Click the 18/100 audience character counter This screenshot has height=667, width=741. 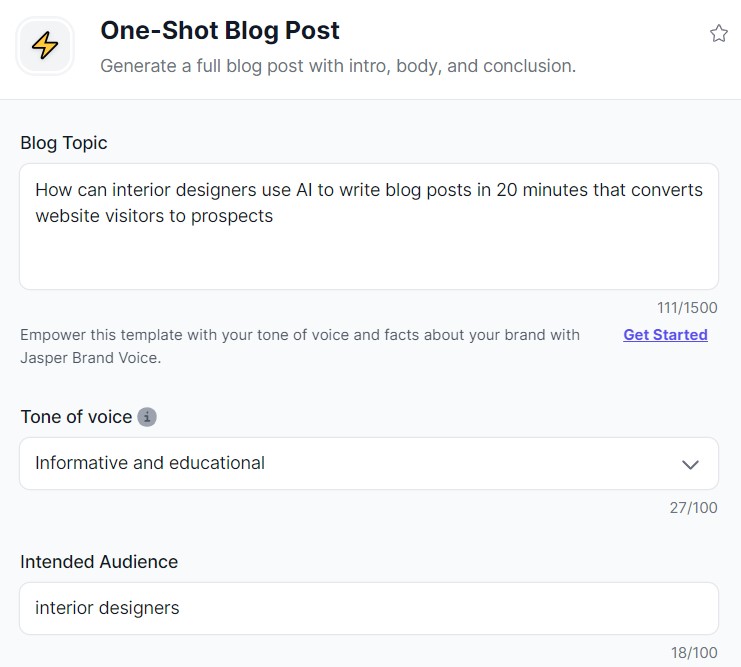(694, 653)
